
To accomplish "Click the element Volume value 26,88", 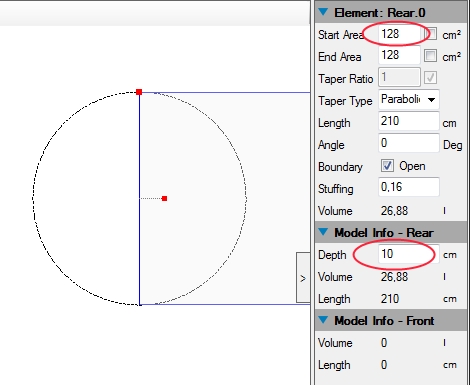I will coord(394,211).
